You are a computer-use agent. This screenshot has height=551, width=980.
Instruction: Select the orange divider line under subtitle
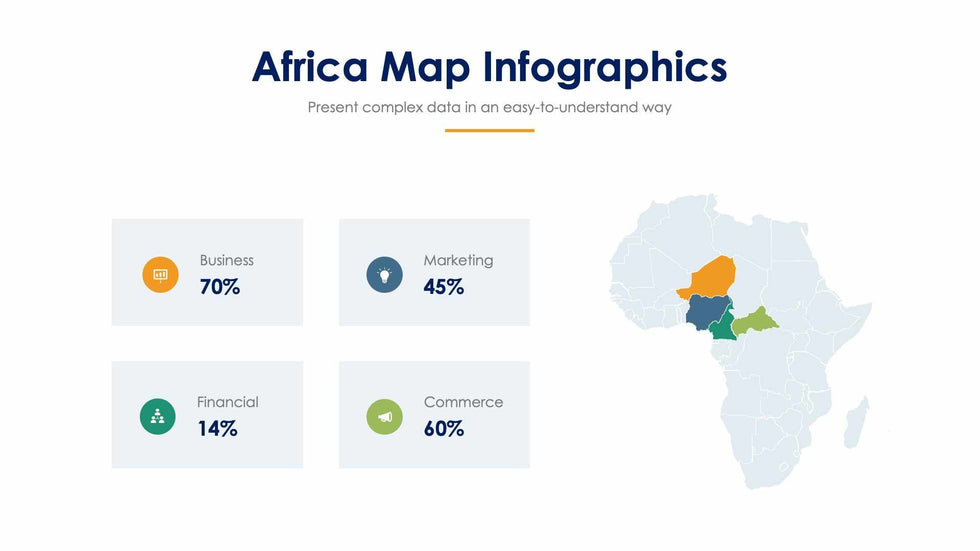[x=489, y=130]
